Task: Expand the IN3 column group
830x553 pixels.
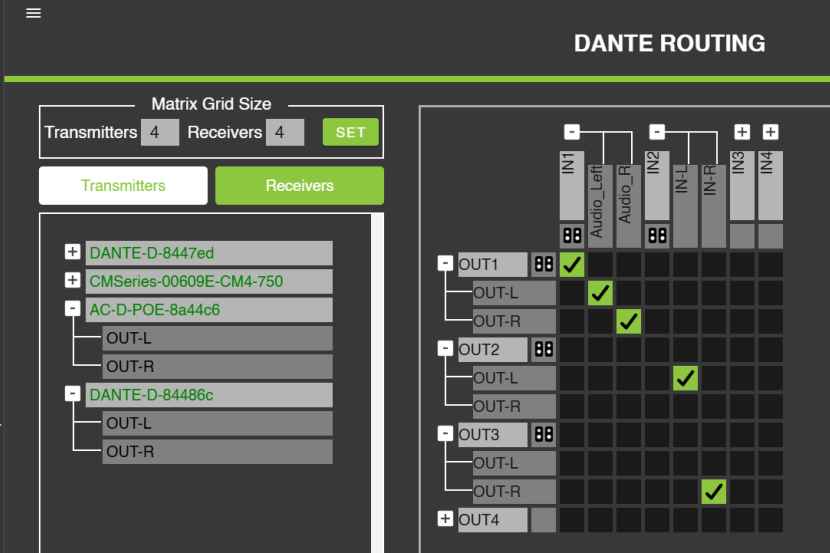Action: point(742,132)
